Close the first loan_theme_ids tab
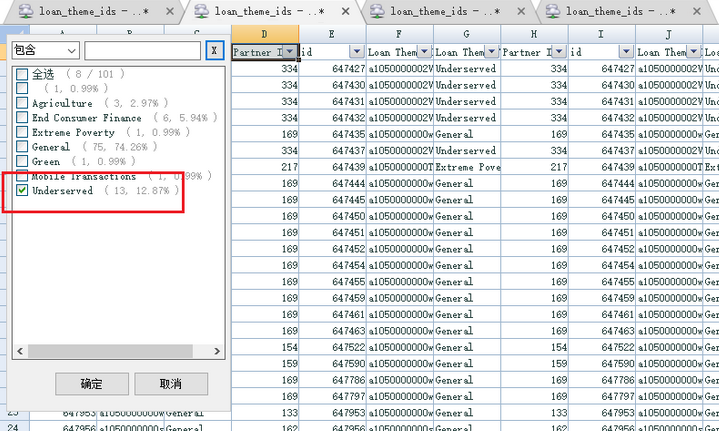This screenshot has width=719, height=431. (x=170, y=11)
